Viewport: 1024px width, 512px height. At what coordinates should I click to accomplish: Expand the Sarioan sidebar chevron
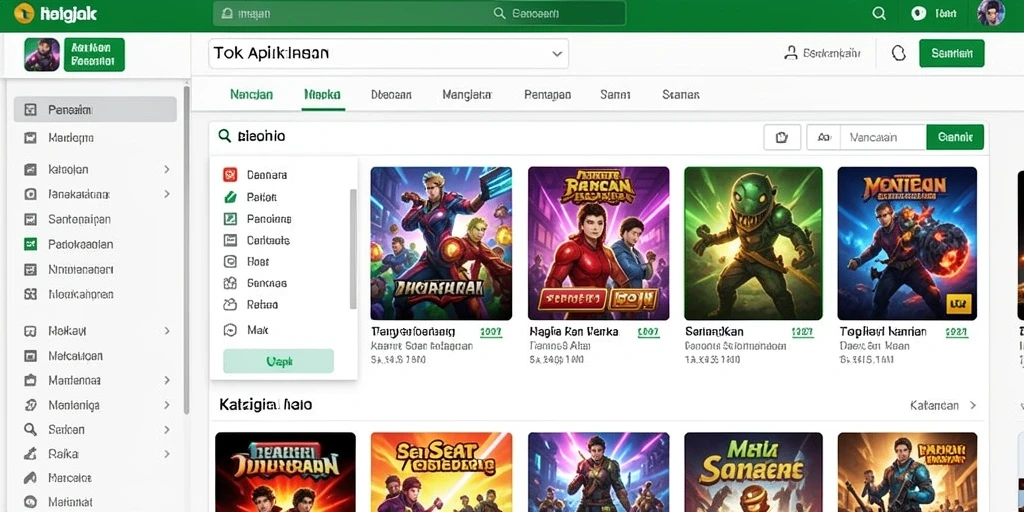click(x=167, y=430)
